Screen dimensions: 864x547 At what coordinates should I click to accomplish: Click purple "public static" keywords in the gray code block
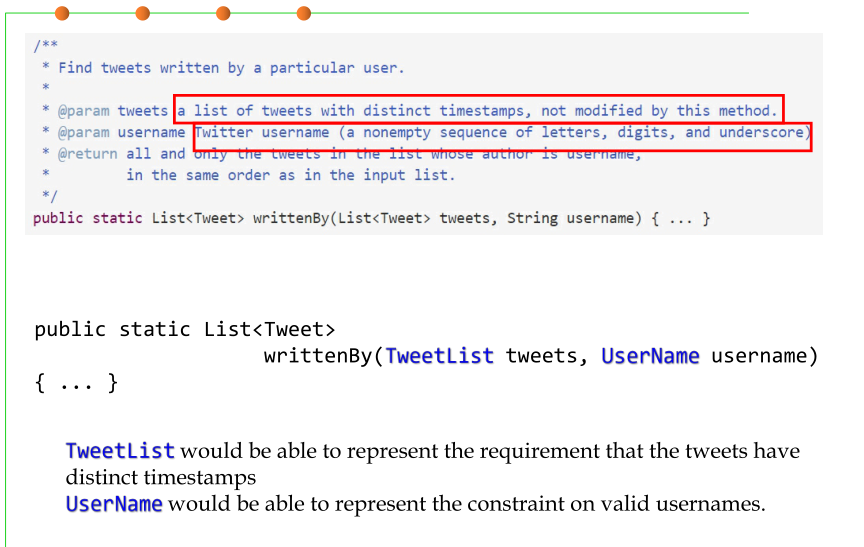coord(88,219)
